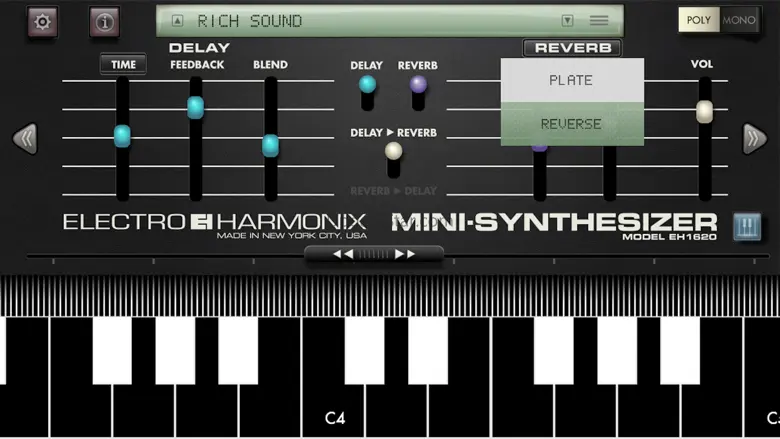
Task: Select previous preset with up arrow
Action: tap(178, 20)
